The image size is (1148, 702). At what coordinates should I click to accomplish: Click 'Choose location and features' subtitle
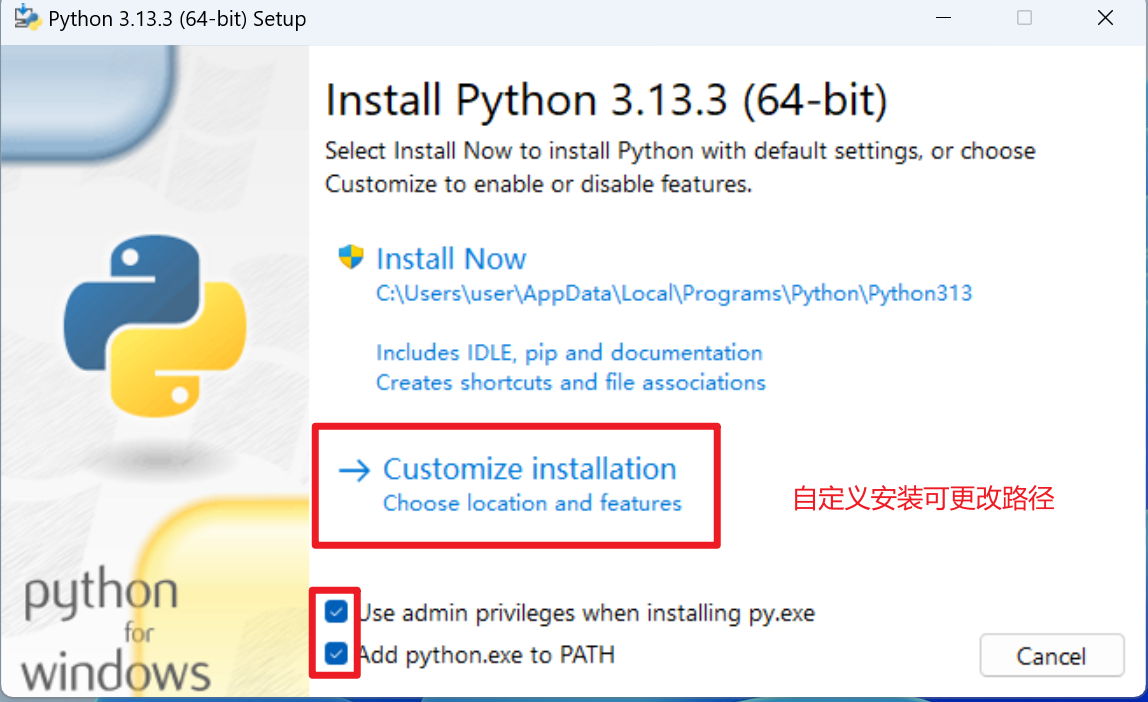(531, 503)
